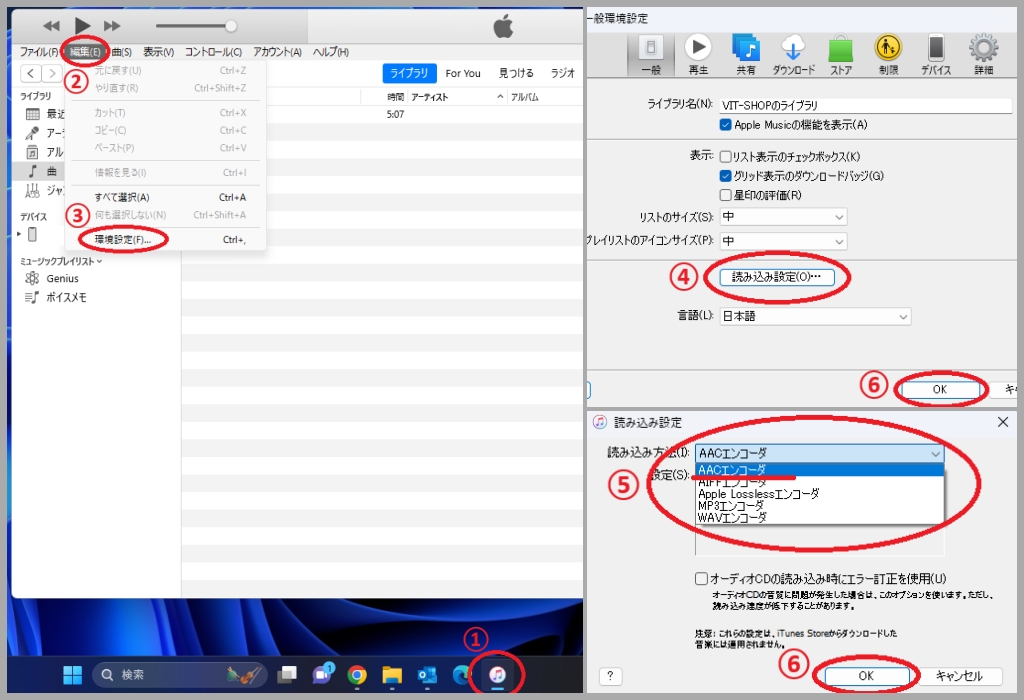Select MP3エンコーダ from the list
Viewport: 1024px width, 700px height.
click(x=820, y=506)
